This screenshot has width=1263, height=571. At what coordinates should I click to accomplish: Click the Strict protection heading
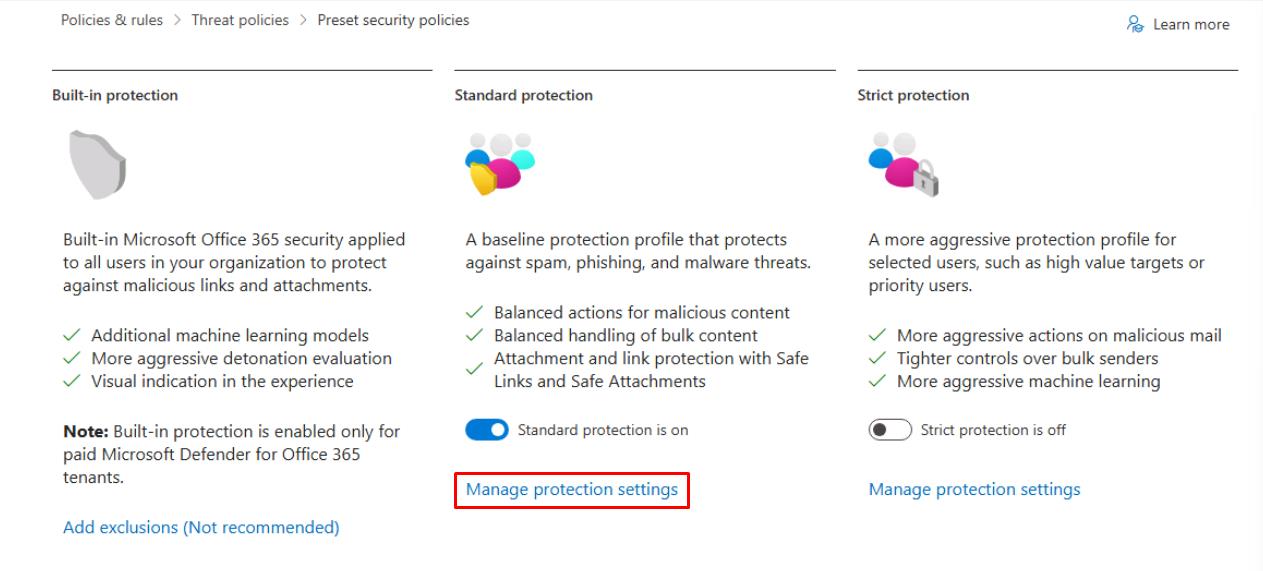913,96
